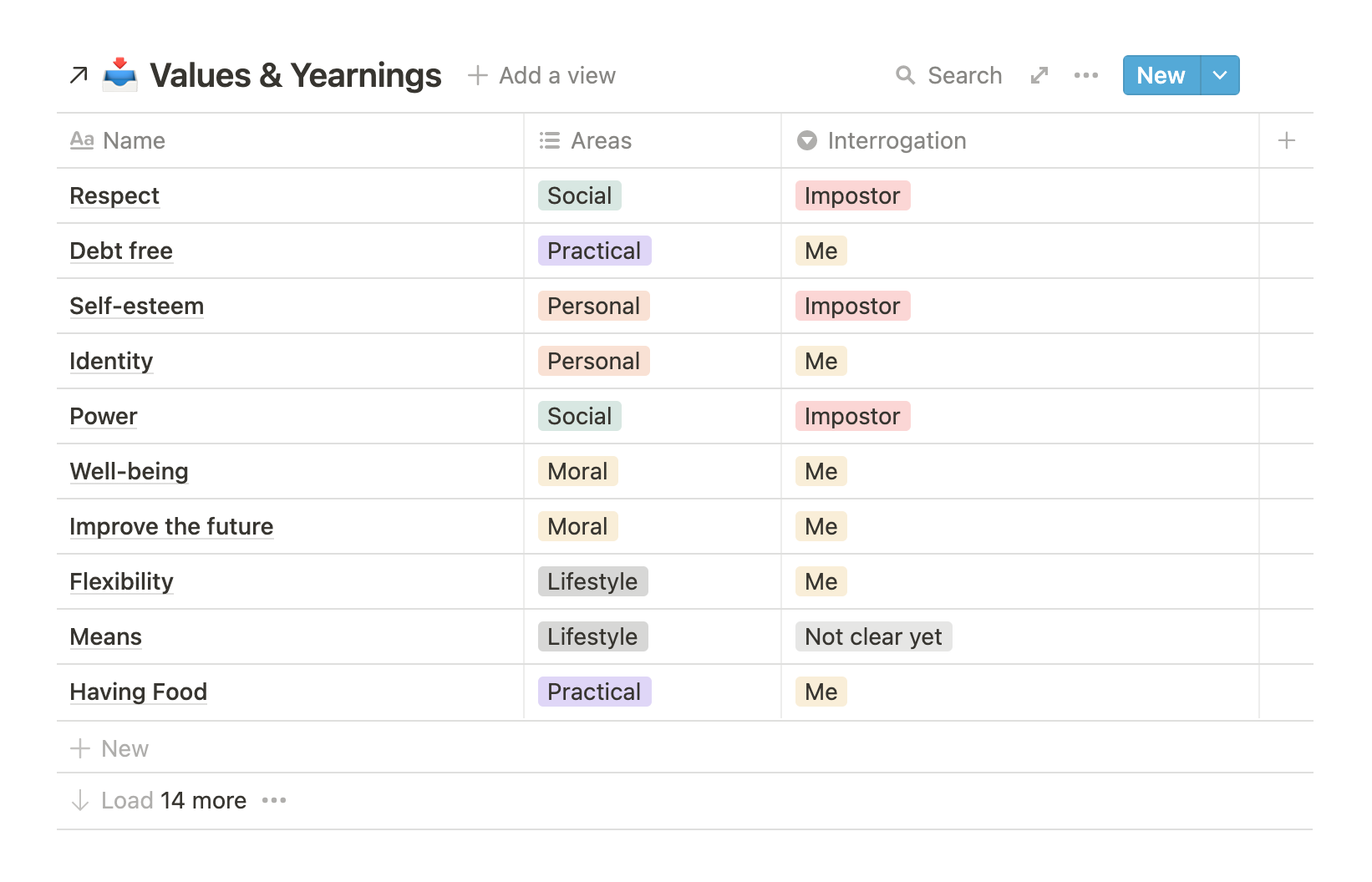Open the Means entry
1372x882 pixels.
pyautogui.click(x=106, y=636)
